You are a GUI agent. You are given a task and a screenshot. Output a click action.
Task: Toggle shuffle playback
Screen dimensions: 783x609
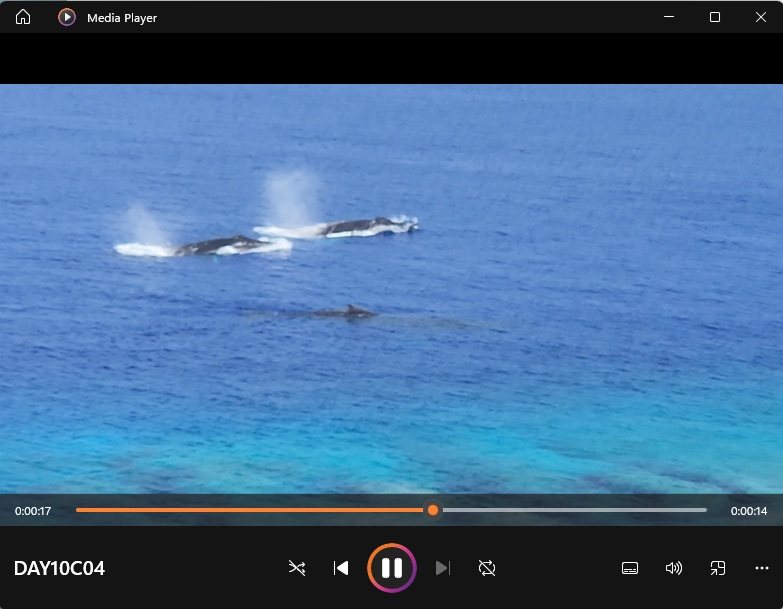click(297, 568)
